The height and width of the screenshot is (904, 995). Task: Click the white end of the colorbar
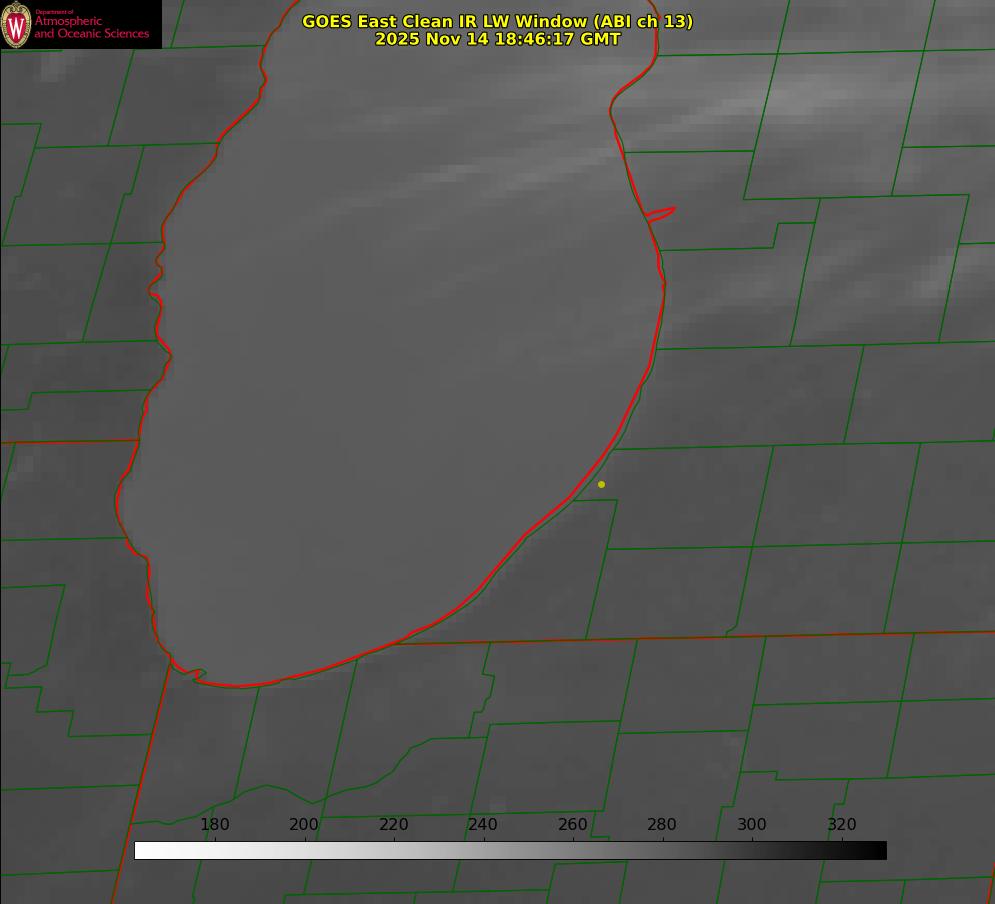coord(142,851)
